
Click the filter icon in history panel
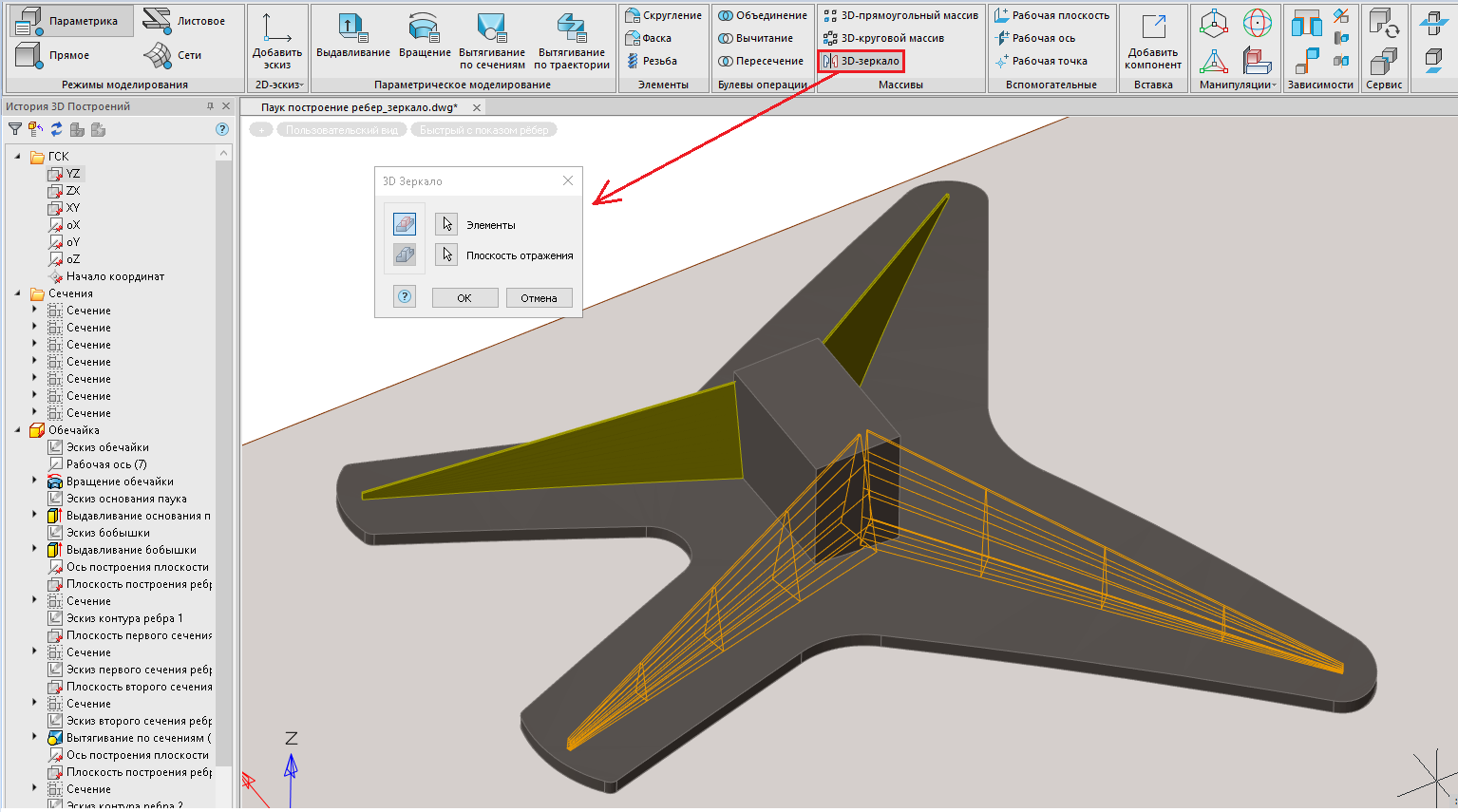(x=15, y=129)
